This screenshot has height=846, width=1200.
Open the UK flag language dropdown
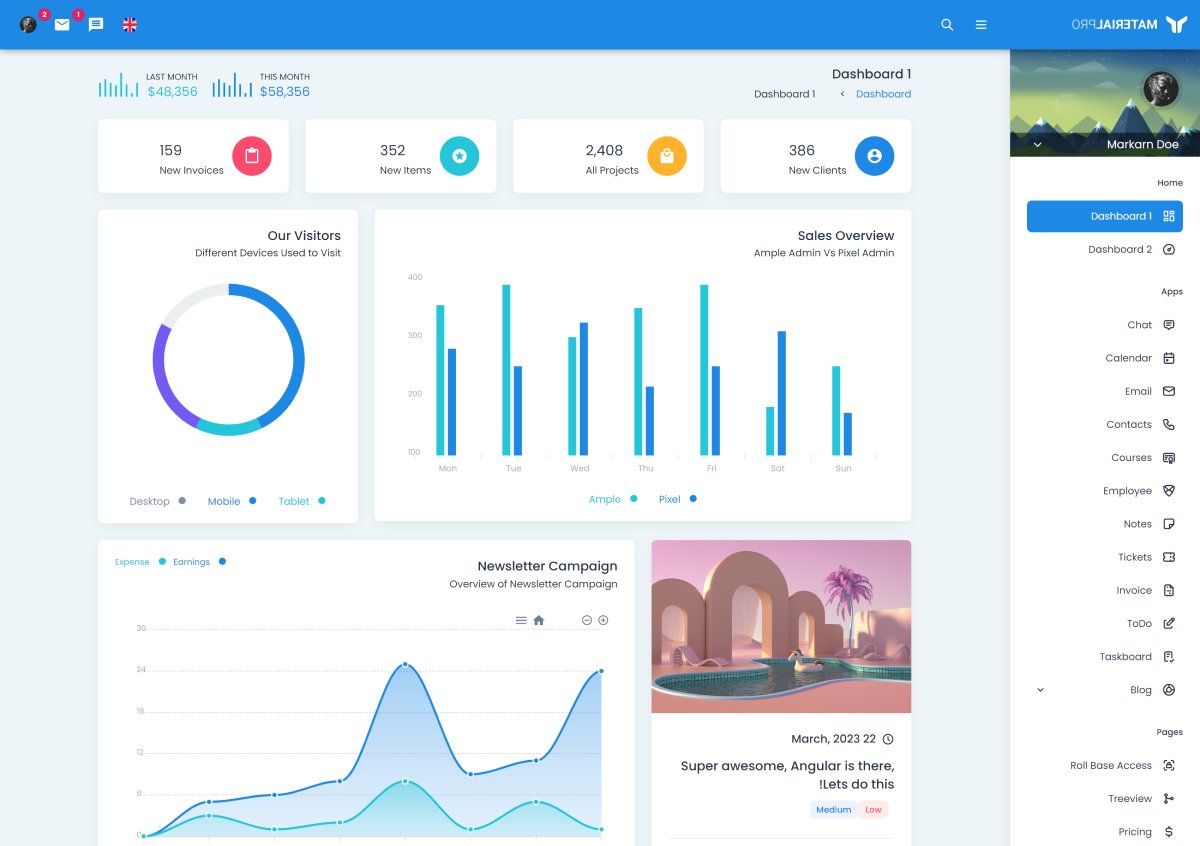click(130, 25)
